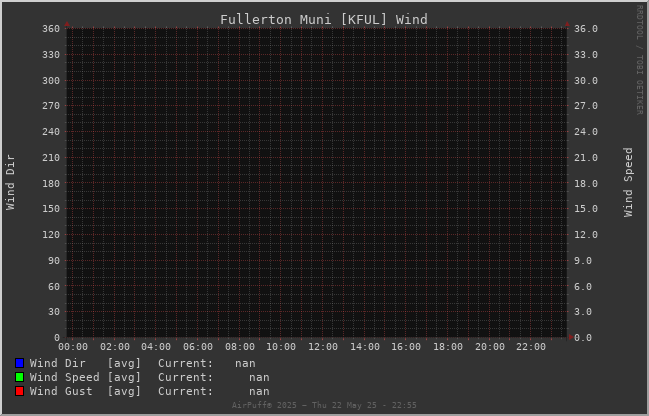Click the 240 value on left axis
Image resolution: width=649 pixels, height=416 pixels.
(x=51, y=132)
